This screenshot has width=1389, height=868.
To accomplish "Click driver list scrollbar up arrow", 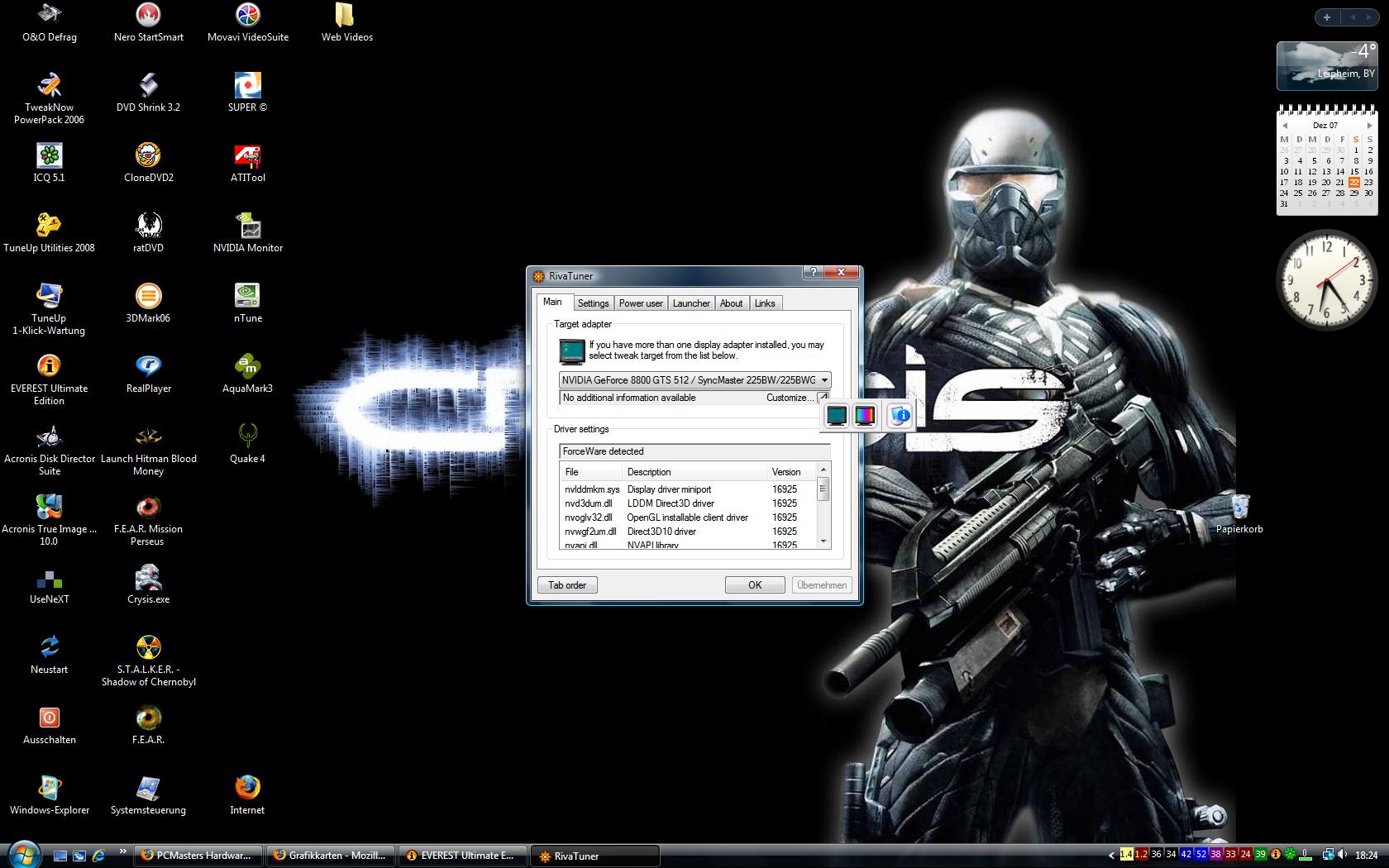I will click(x=823, y=470).
